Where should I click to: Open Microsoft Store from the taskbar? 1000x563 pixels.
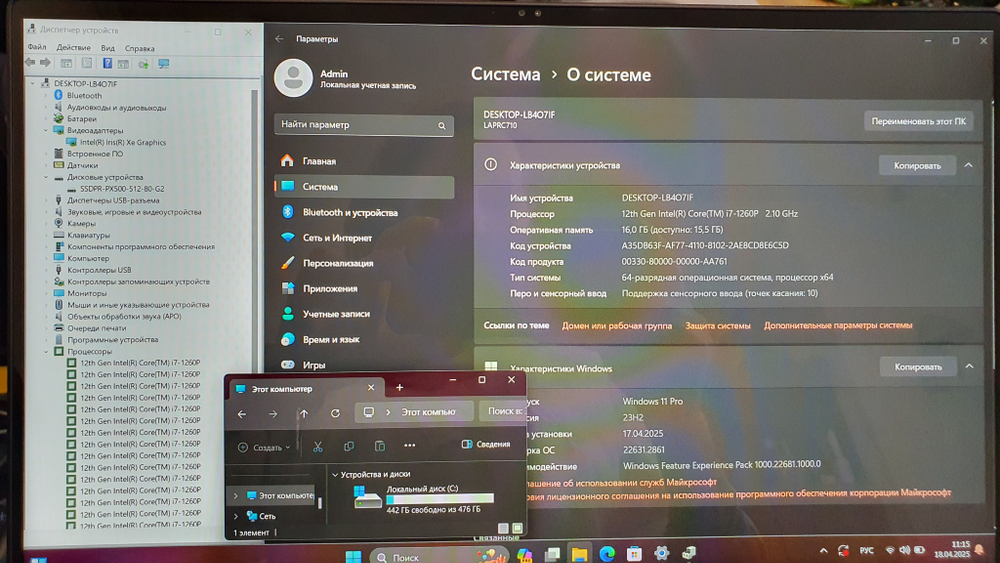tap(634, 553)
